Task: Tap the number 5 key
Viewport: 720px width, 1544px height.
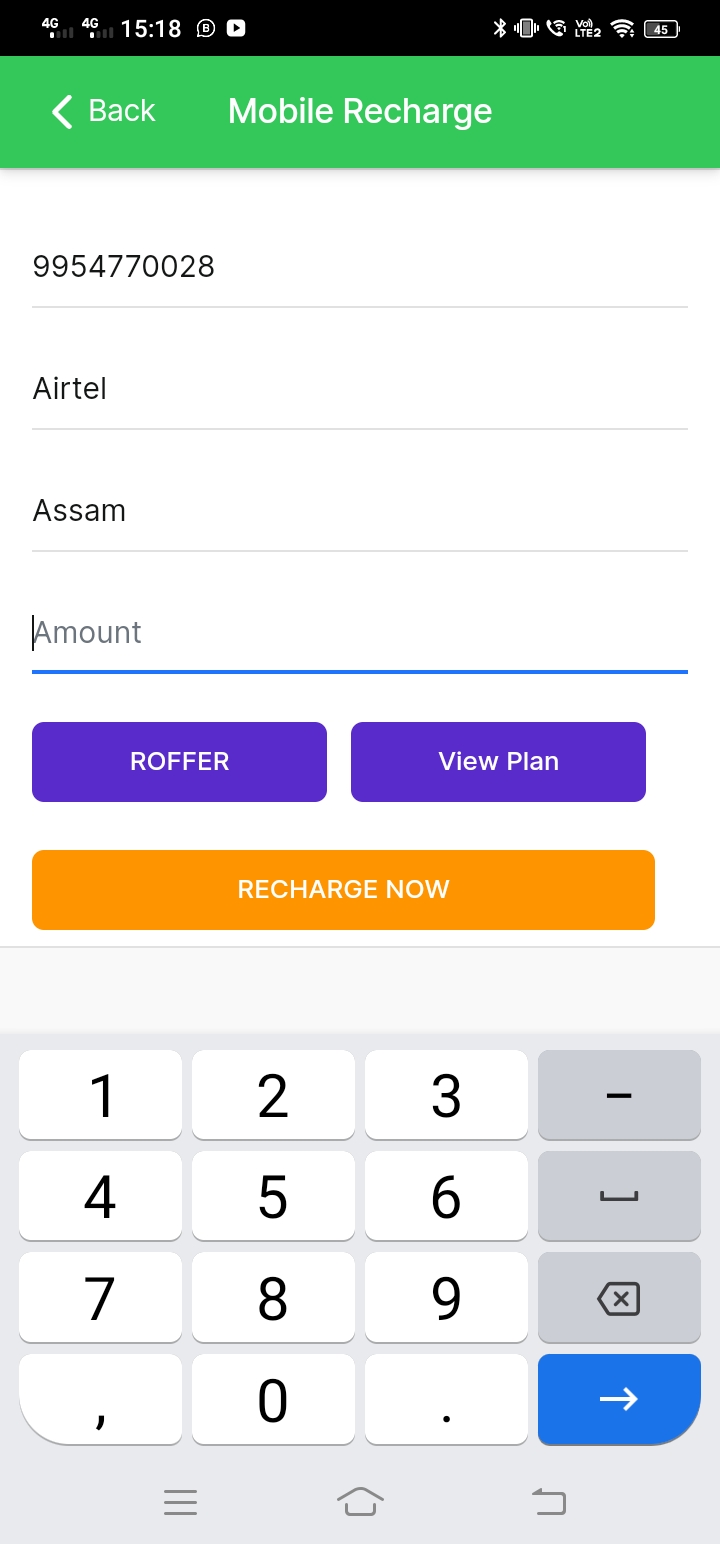Action: (273, 1196)
